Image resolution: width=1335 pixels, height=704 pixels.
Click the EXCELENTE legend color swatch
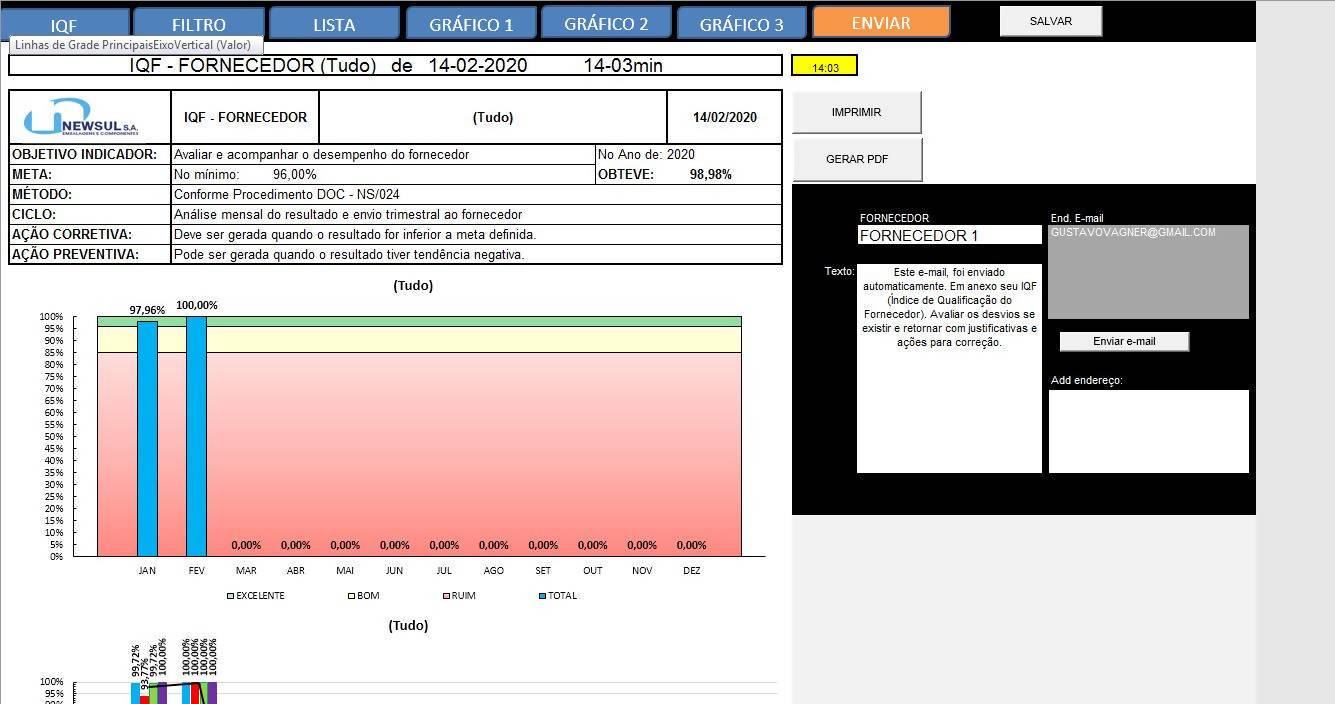(x=231, y=596)
